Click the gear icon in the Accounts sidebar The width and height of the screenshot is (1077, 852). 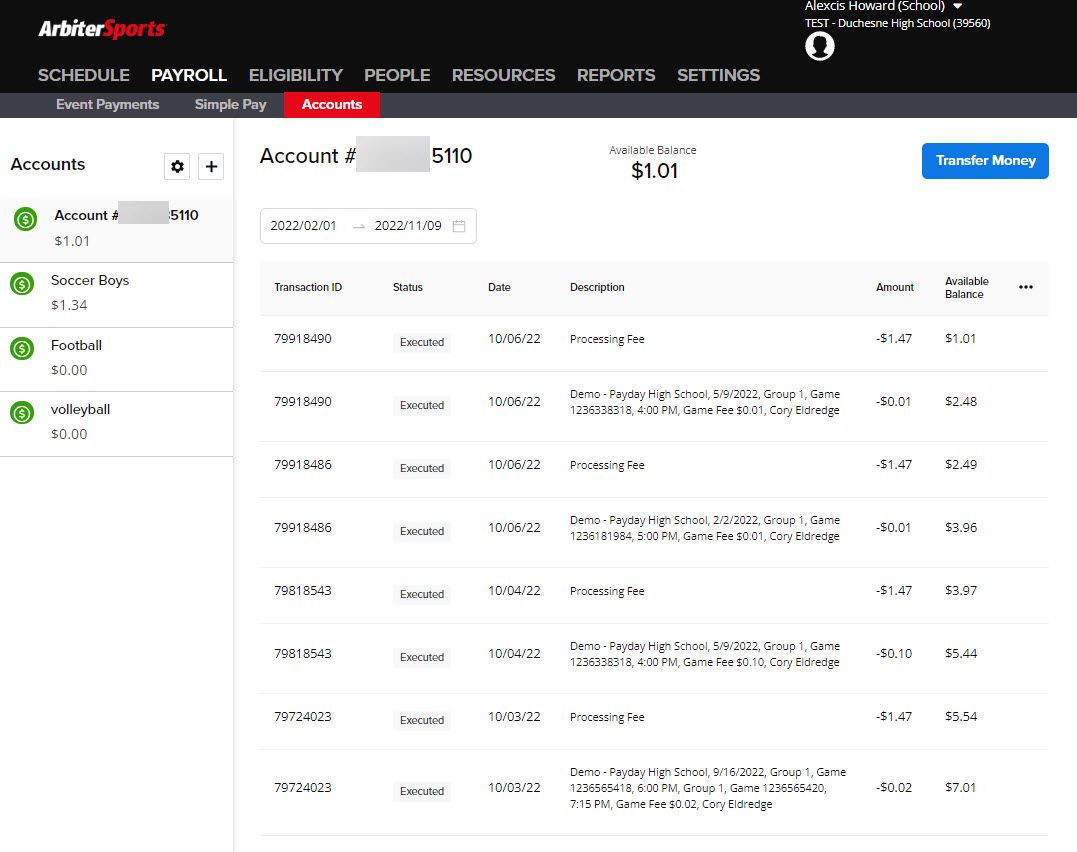click(x=177, y=166)
